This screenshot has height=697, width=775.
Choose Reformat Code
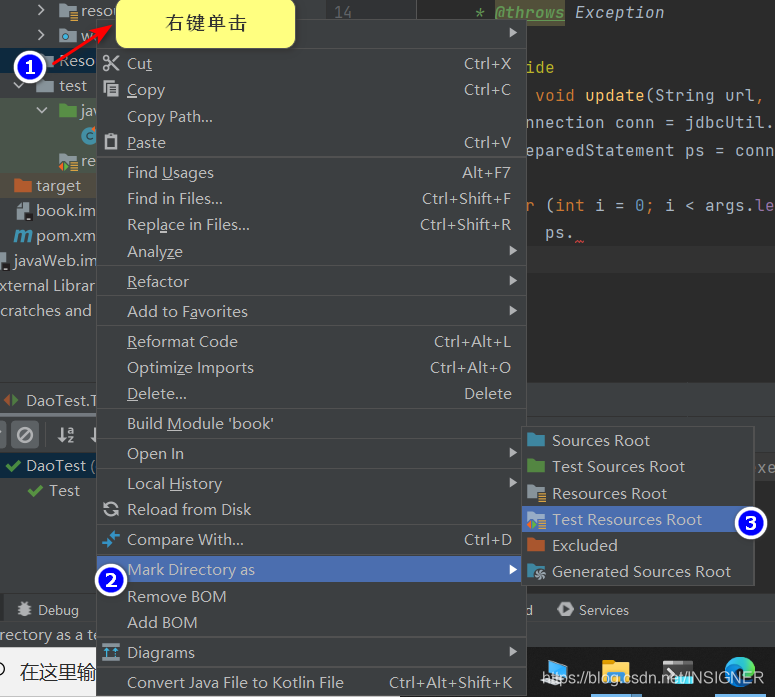tap(311, 342)
